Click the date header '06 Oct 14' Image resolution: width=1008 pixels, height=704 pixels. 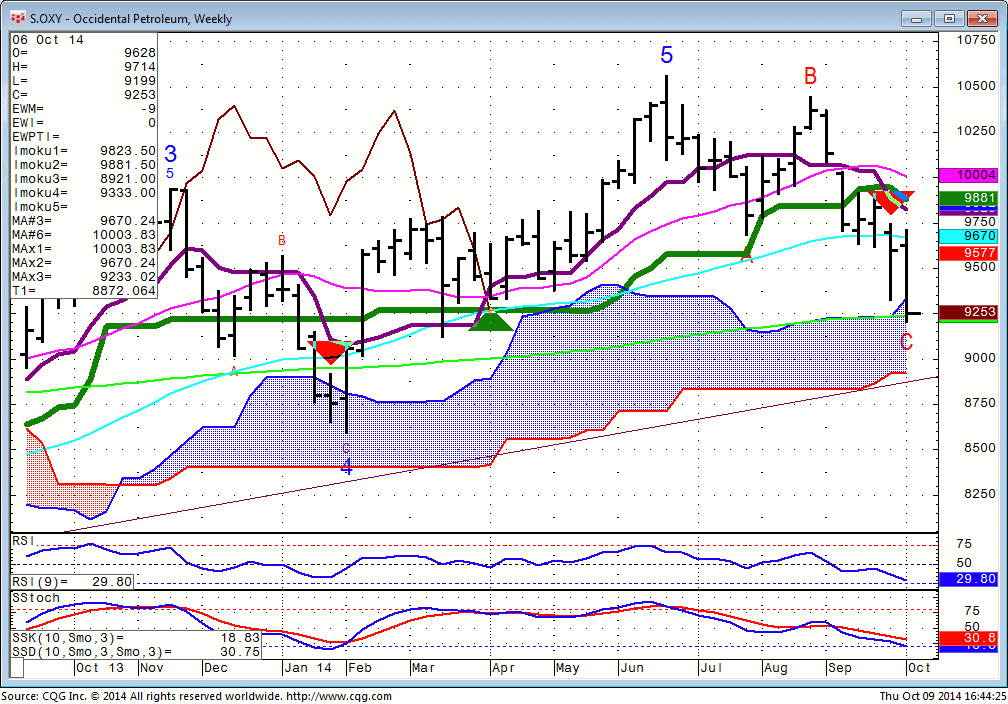[48, 40]
